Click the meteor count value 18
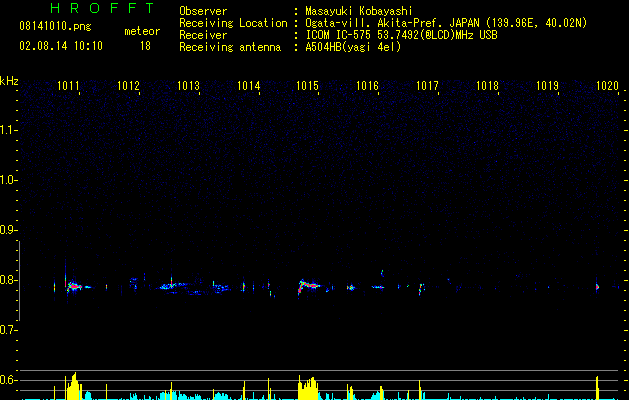The image size is (629, 400). (145, 46)
